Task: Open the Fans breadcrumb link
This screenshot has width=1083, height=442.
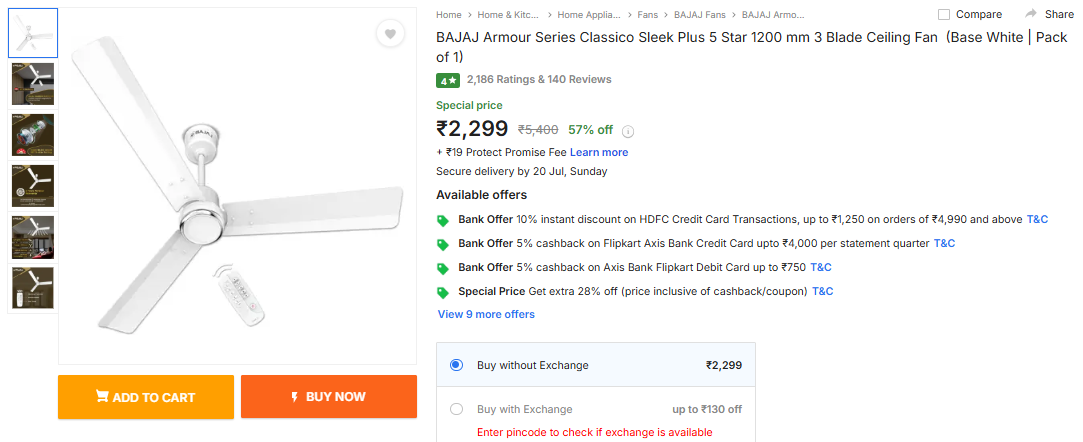Action: point(648,15)
